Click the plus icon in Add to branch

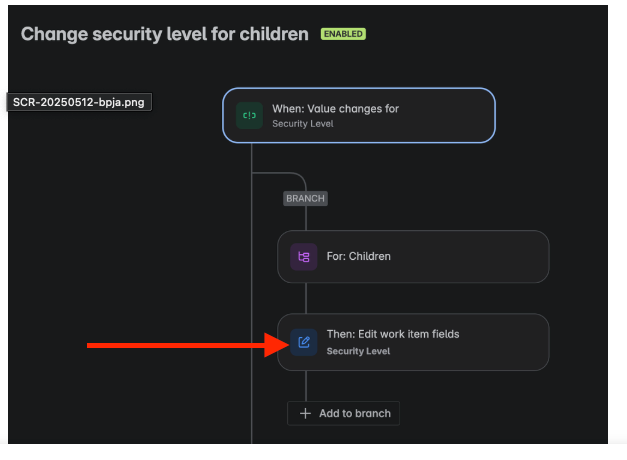(x=306, y=413)
